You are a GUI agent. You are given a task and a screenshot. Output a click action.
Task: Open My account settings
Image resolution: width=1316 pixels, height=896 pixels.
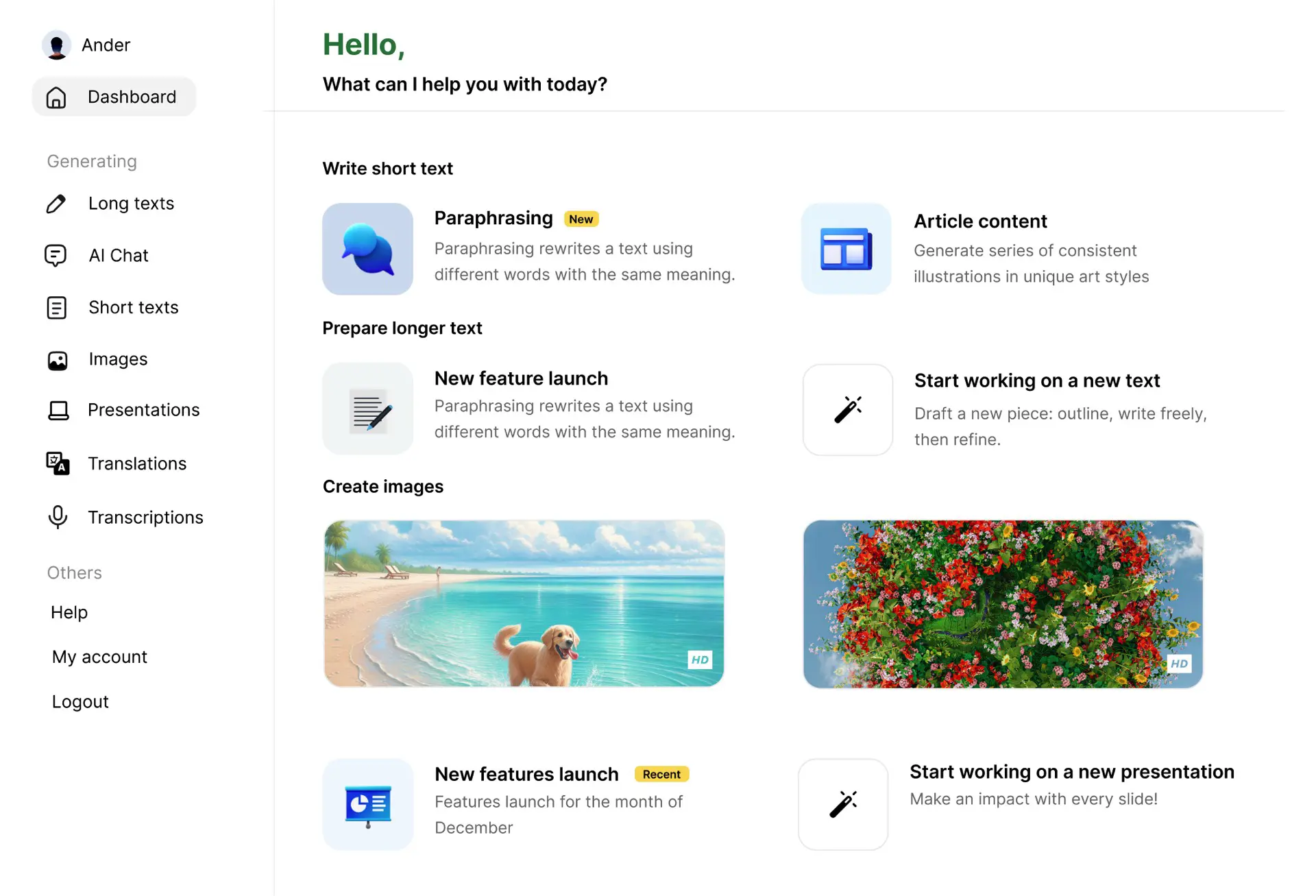point(99,656)
